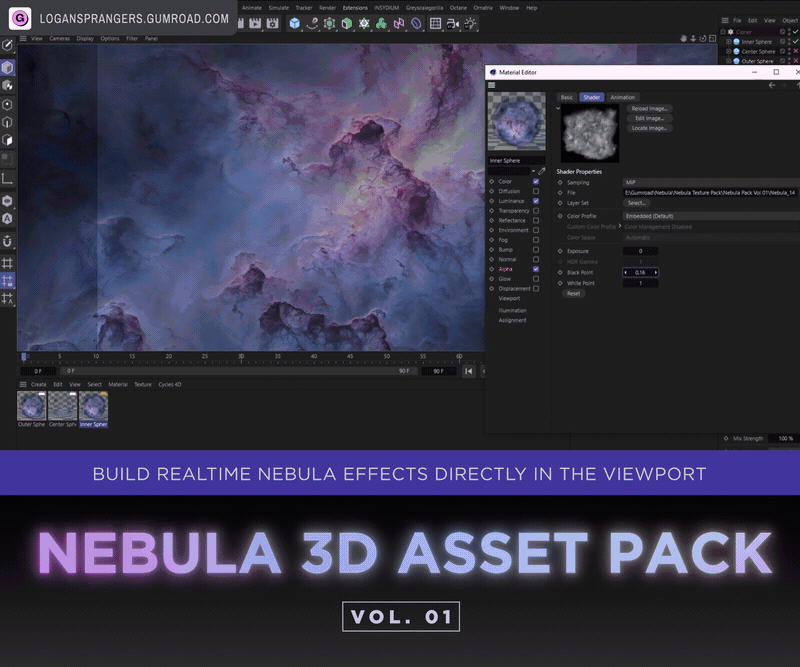Image resolution: width=800 pixels, height=667 pixels.
Task: Click the material eyedropper picker icon
Action: click(541, 171)
